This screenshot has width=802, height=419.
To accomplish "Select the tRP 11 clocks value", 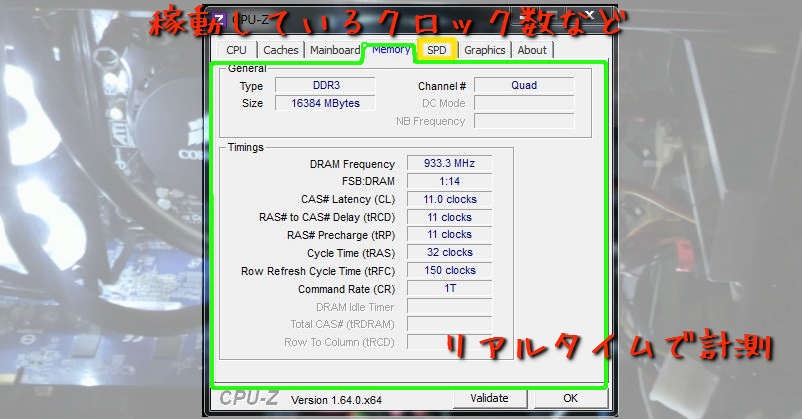I will [x=449, y=234].
